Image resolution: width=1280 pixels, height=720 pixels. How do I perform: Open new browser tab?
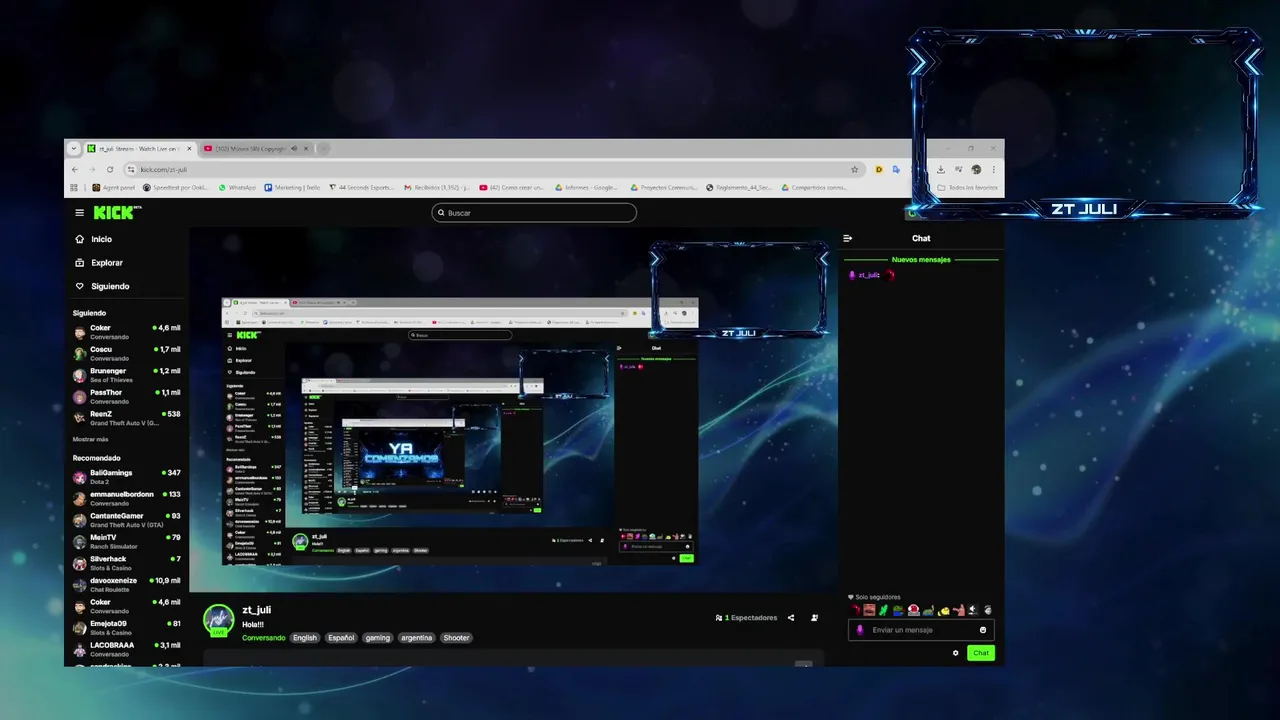(x=323, y=148)
